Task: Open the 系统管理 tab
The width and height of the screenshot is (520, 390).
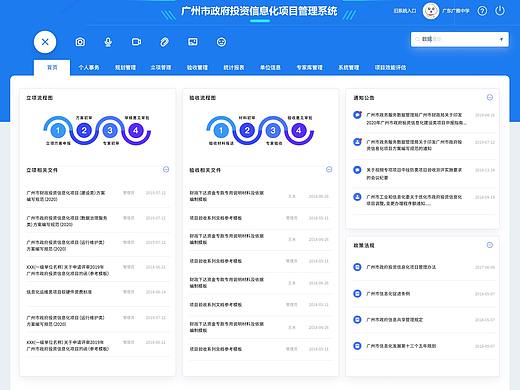Action: point(349,68)
